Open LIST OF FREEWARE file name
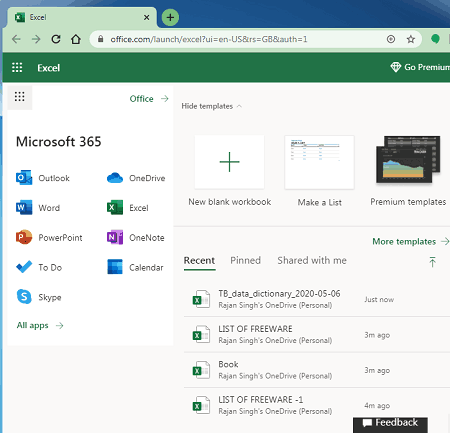 pos(255,329)
